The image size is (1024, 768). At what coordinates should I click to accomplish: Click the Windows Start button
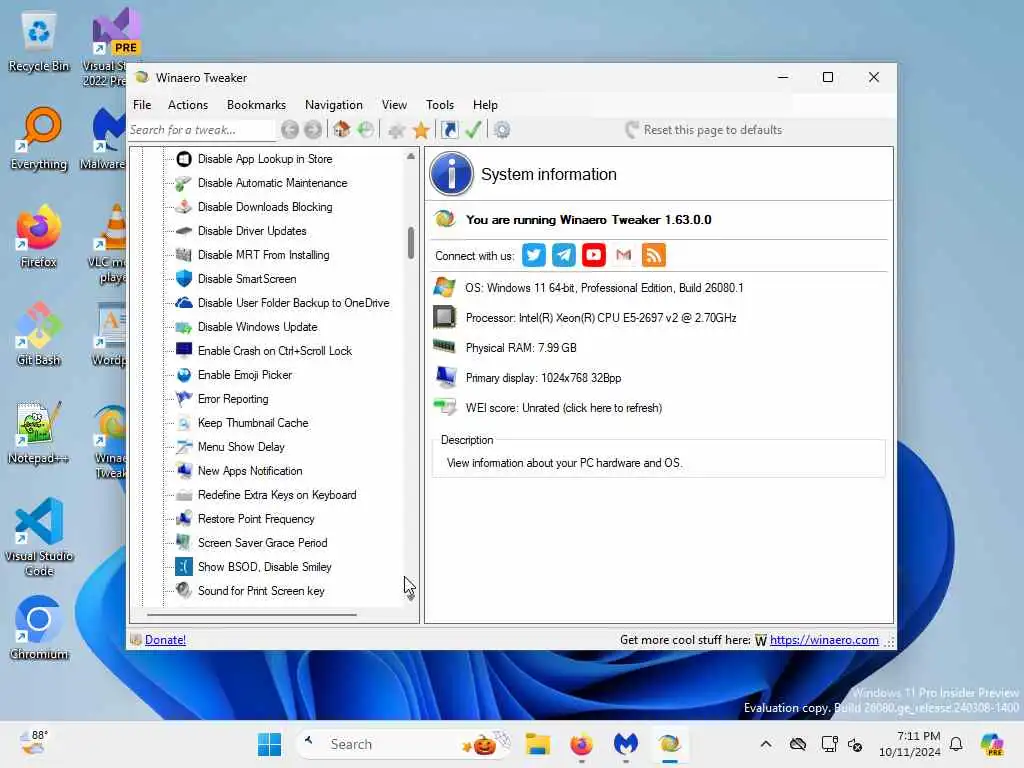(x=269, y=744)
